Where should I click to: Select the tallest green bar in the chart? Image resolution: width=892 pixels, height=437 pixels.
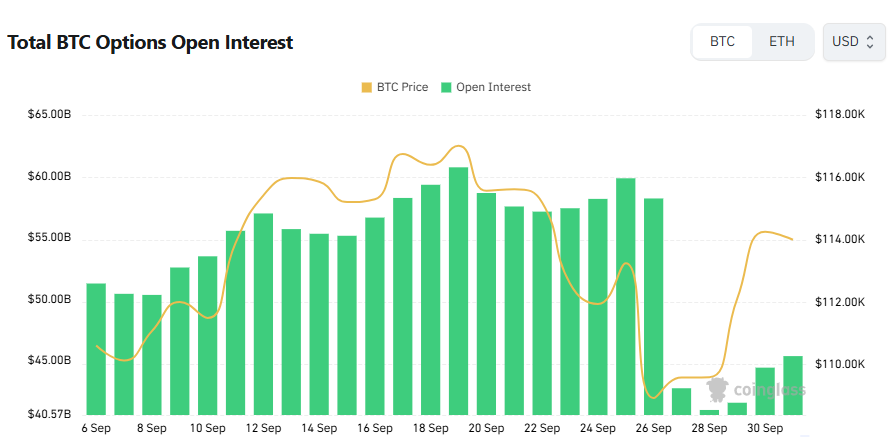pyautogui.click(x=458, y=290)
